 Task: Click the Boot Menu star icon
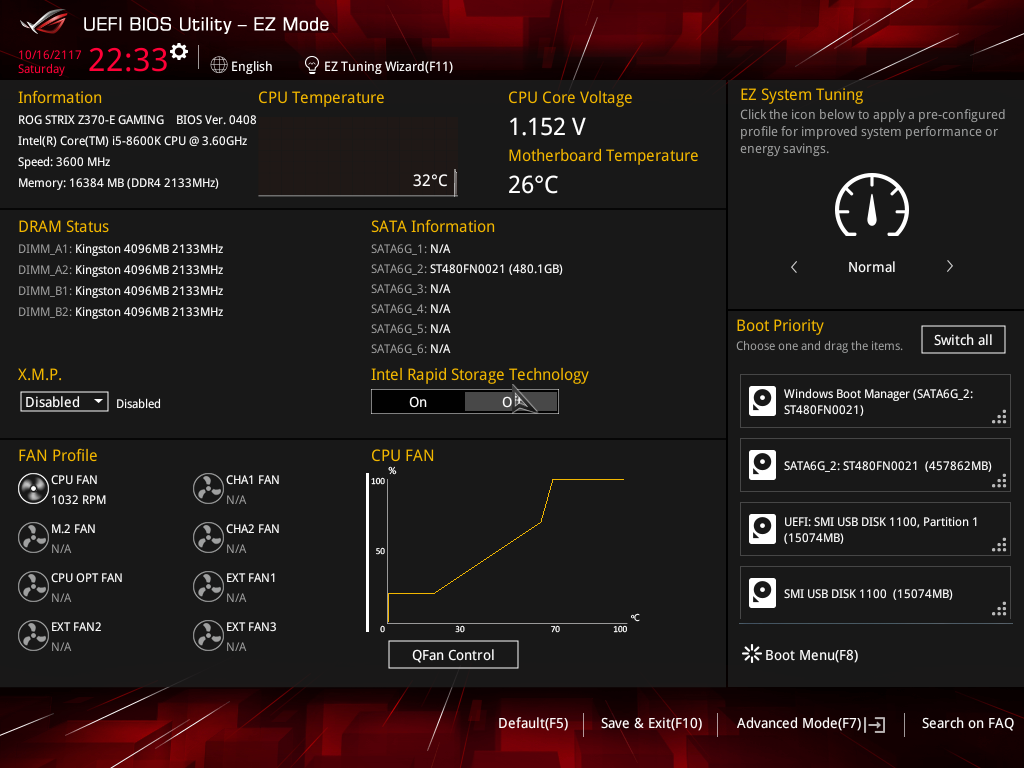click(x=752, y=654)
